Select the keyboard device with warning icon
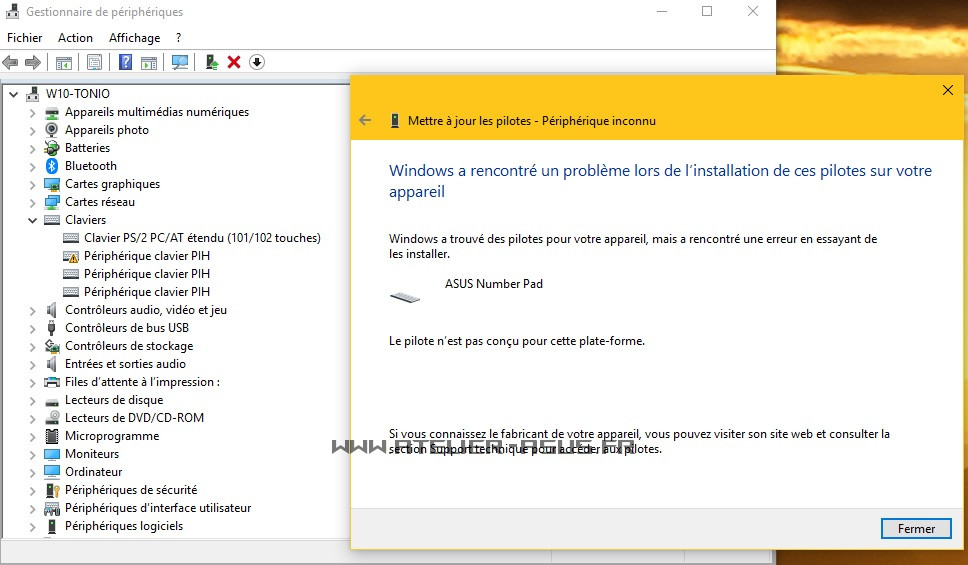This screenshot has width=968, height=565. pyautogui.click(x=146, y=256)
